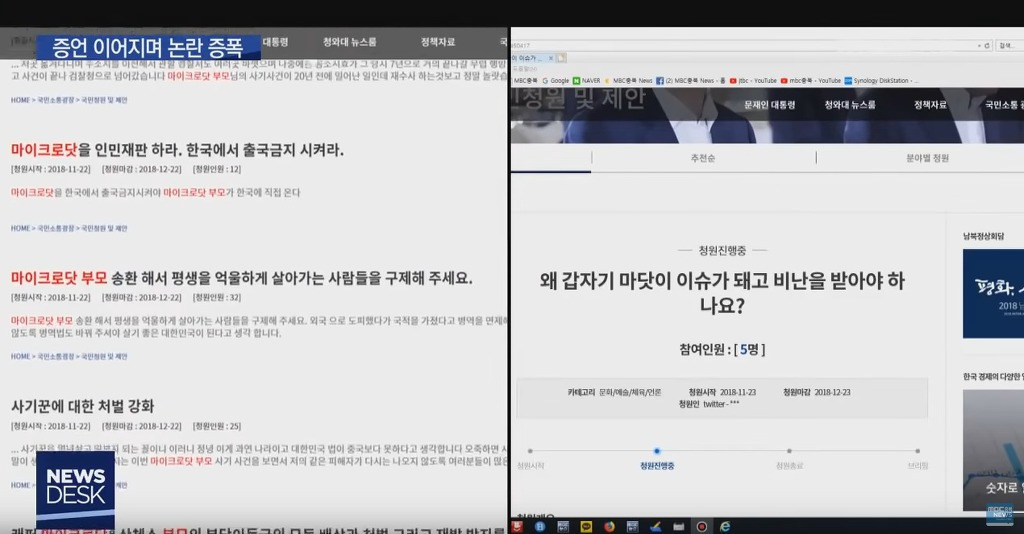Viewport: 1024px width, 534px height.
Task: Click the refresh icon in the address bar
Action: (987, 46)
